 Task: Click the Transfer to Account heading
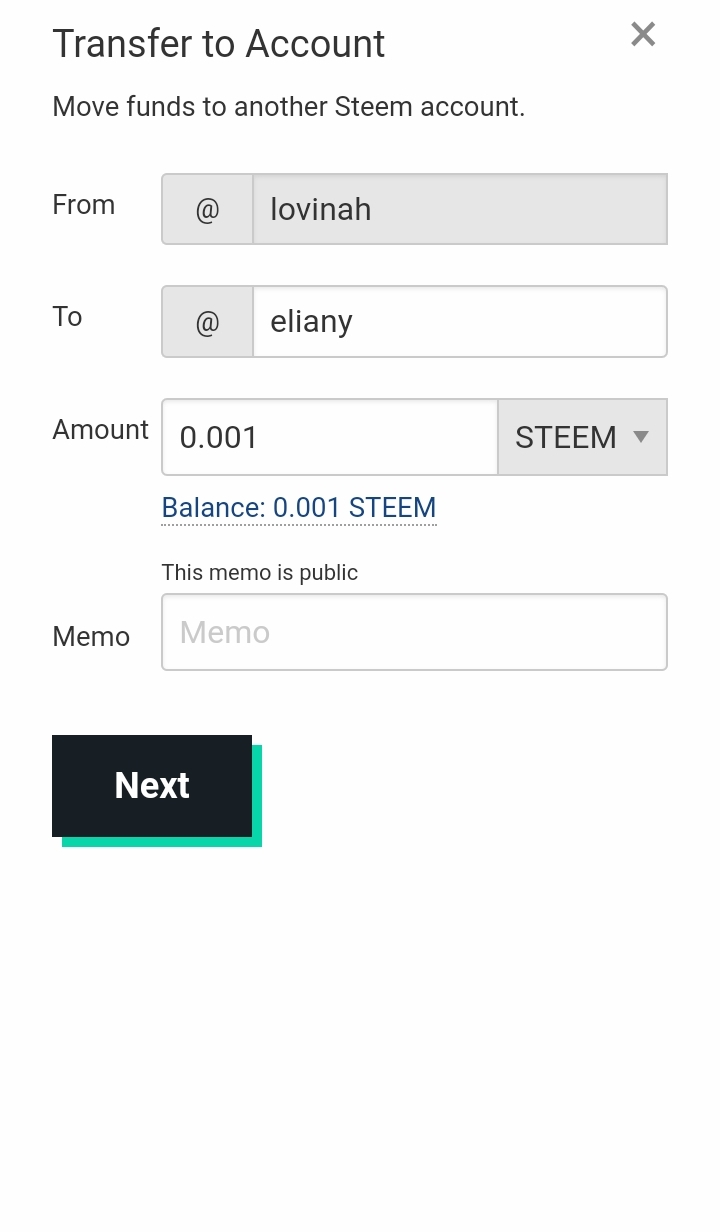pos(218,44)
